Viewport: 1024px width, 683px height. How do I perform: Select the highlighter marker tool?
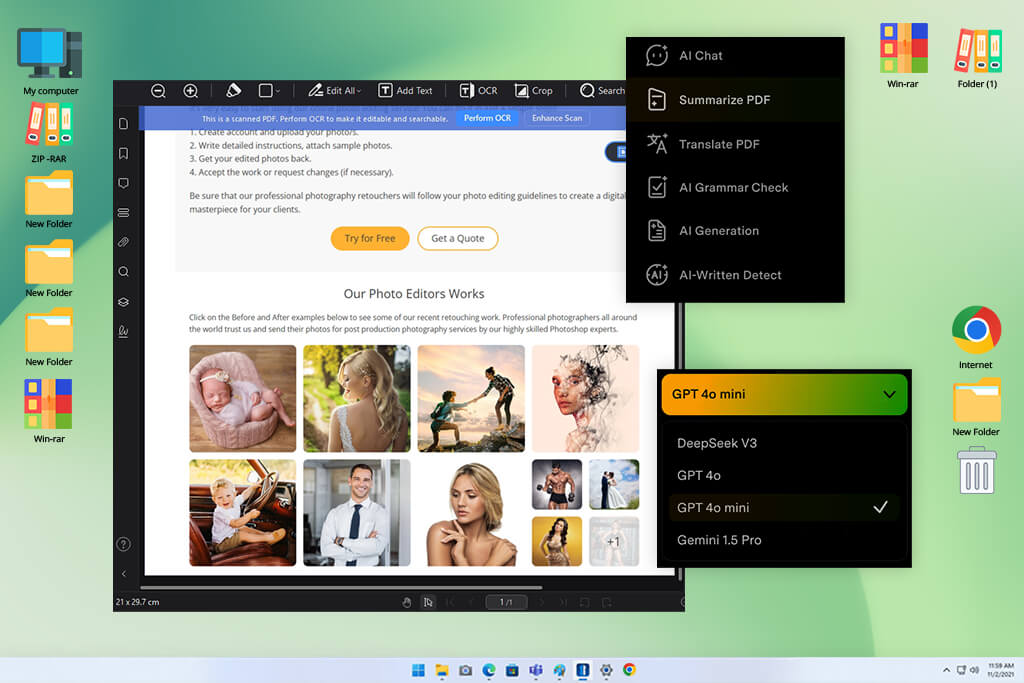click(x=233, y=90)
